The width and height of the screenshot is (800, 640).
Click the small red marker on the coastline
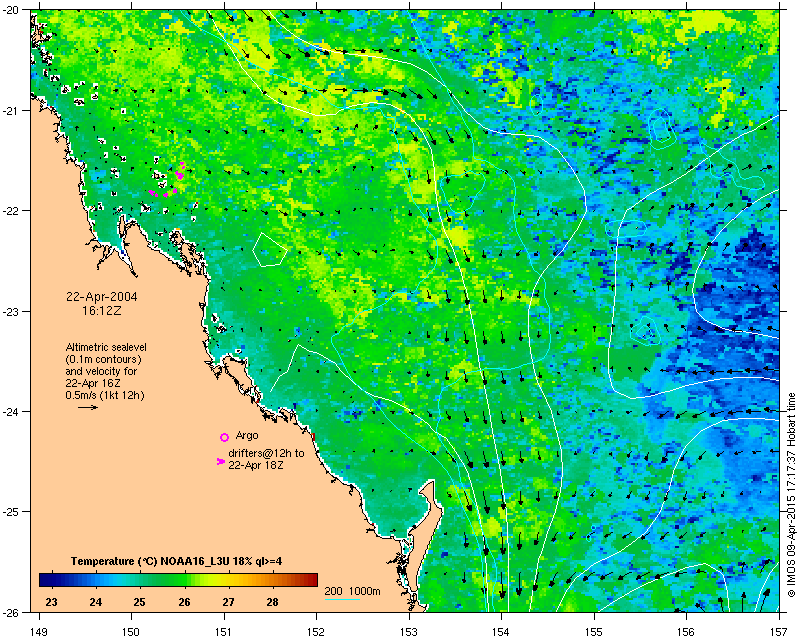pos(314,436)
